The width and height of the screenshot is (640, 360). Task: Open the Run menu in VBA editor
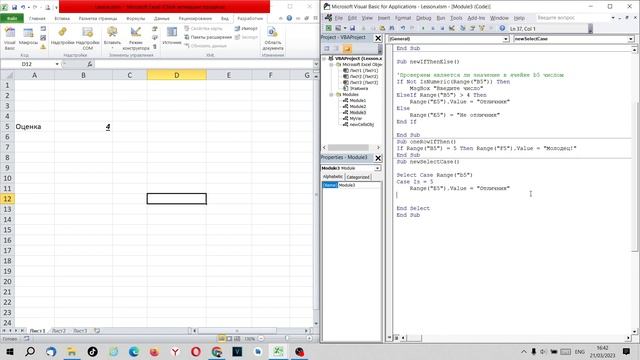coord(441,18)
